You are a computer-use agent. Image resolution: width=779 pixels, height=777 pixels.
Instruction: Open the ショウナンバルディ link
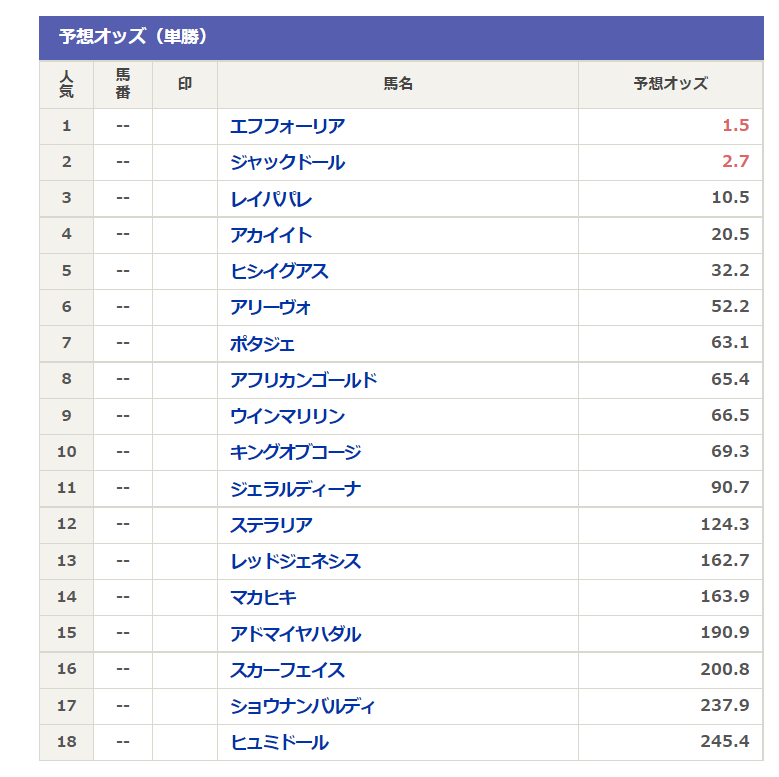click(303, 706)
